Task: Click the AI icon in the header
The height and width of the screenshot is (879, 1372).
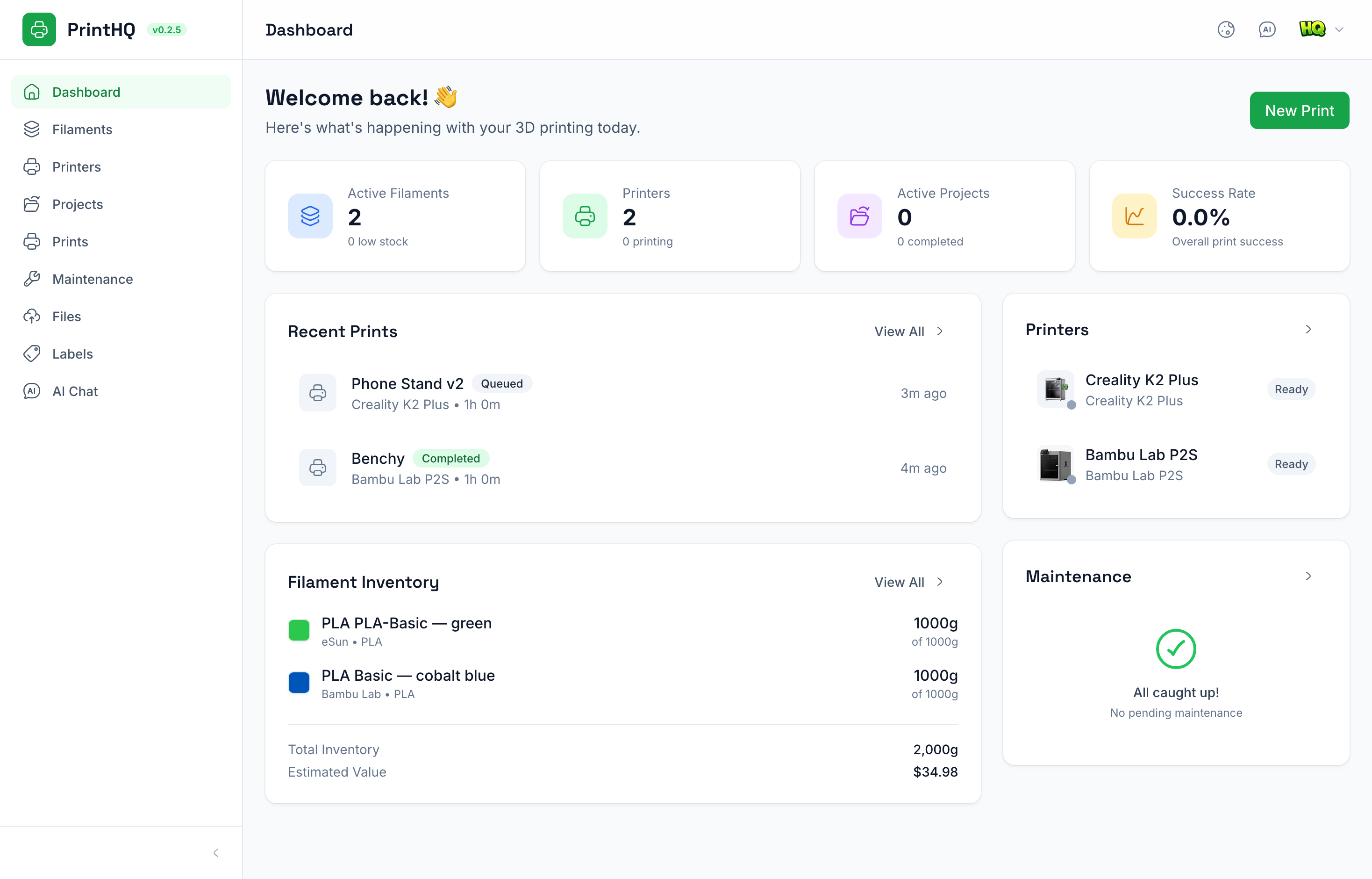Action: [x=1266, y=29]
